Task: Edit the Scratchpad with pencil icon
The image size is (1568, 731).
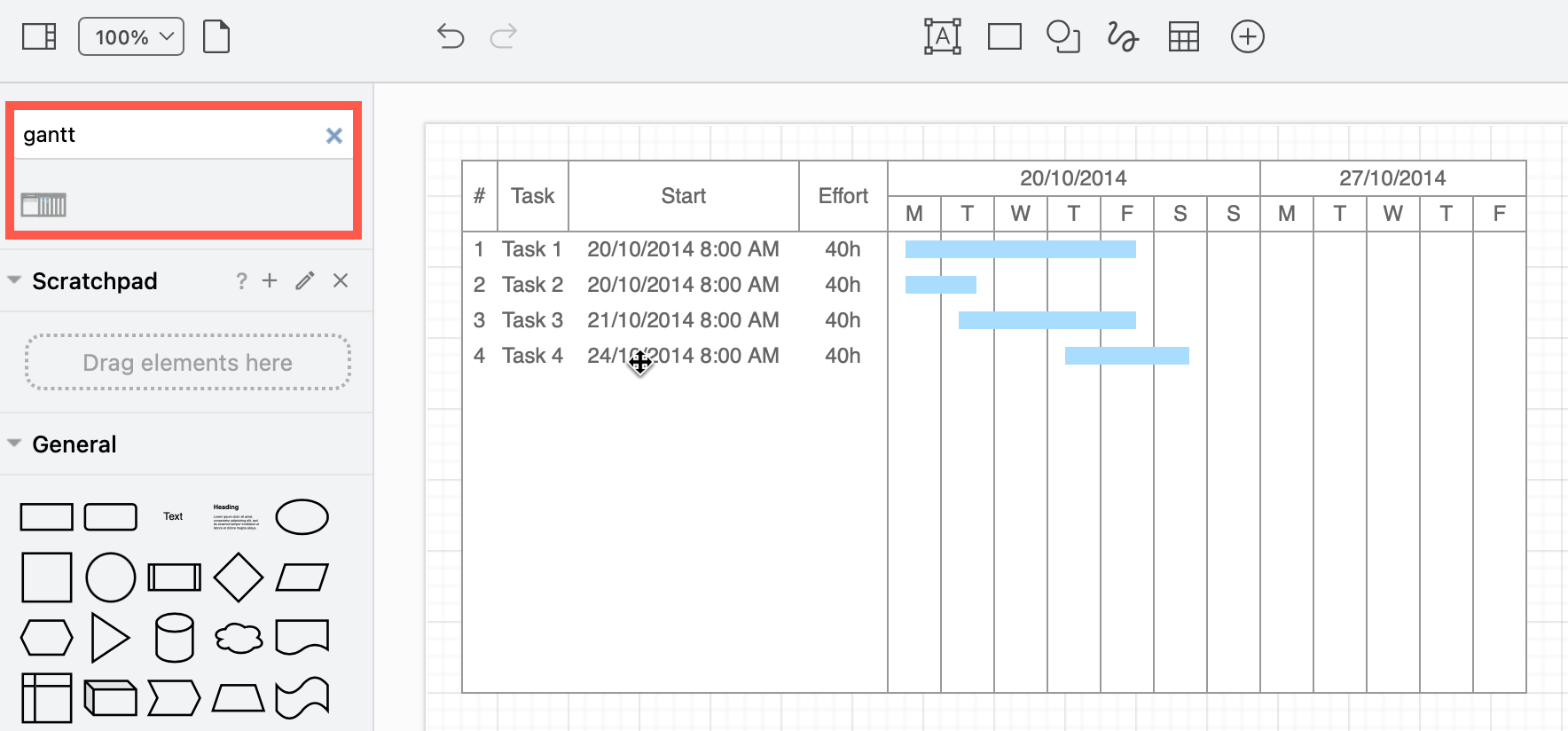Action: 305,281
